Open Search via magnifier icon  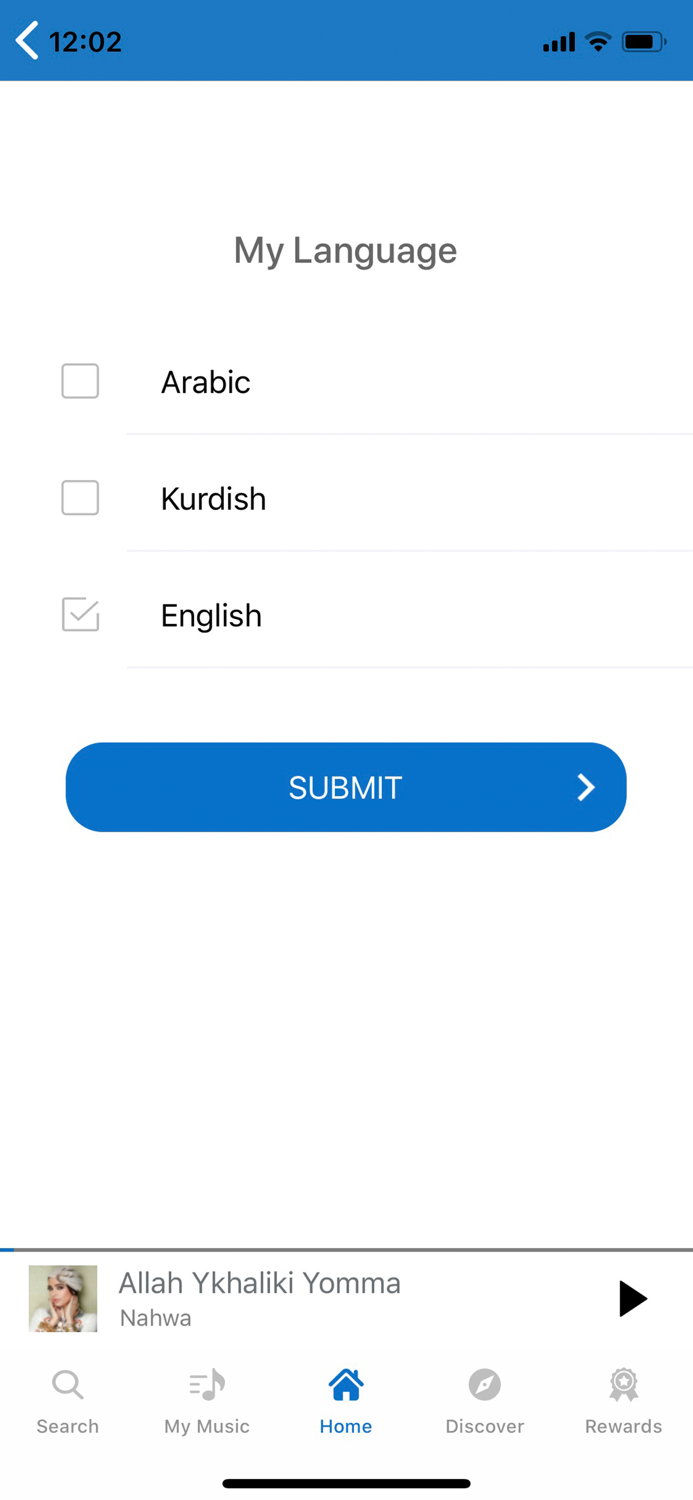point(67,1385)
